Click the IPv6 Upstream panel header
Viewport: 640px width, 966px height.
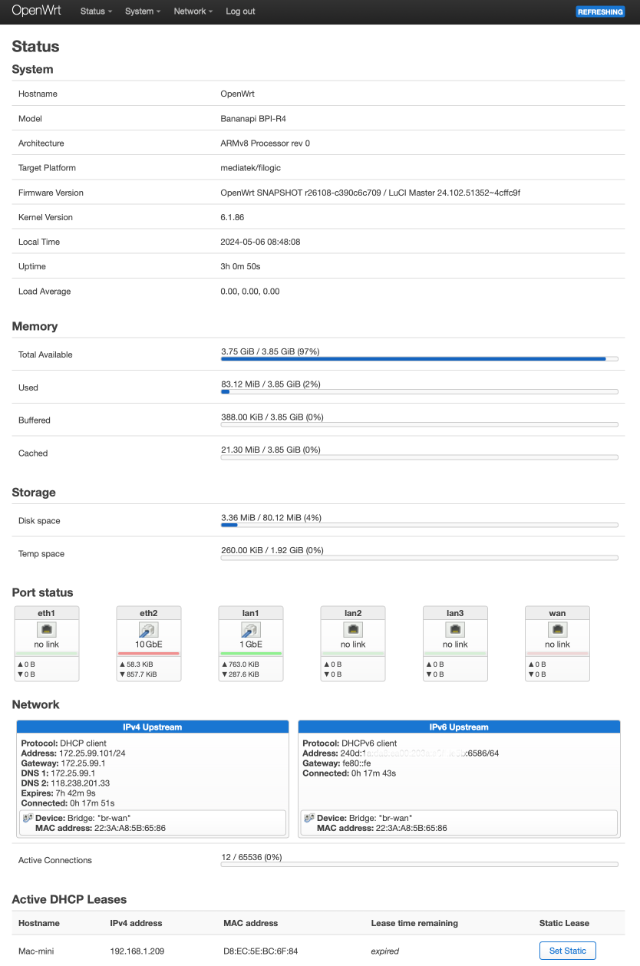[459, 727]
